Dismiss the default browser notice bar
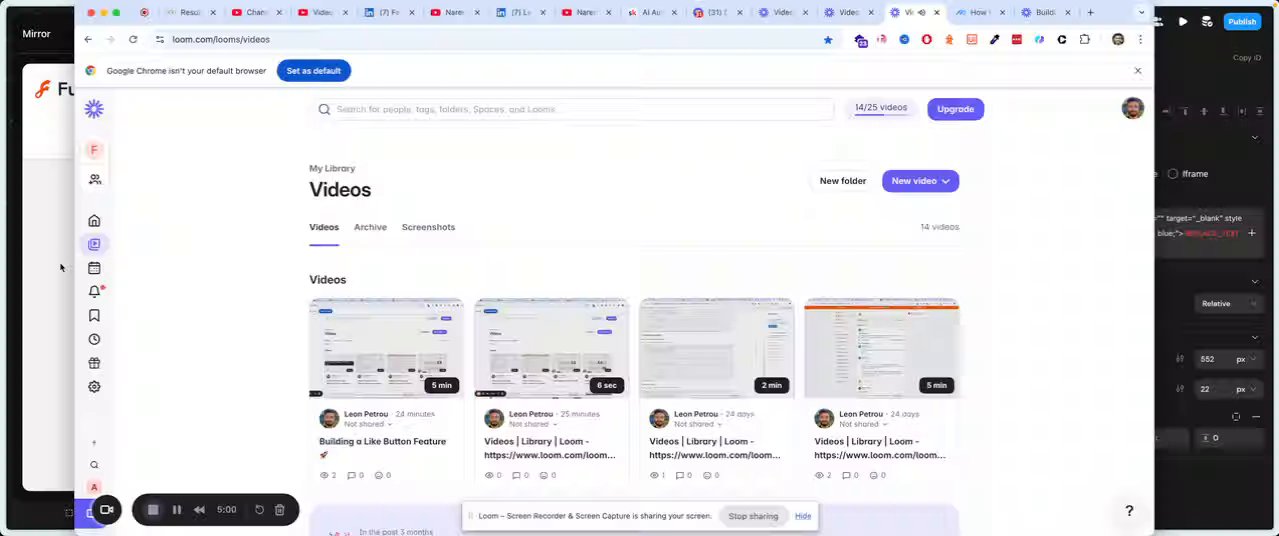1279x536 pixels. (1137, 71)
